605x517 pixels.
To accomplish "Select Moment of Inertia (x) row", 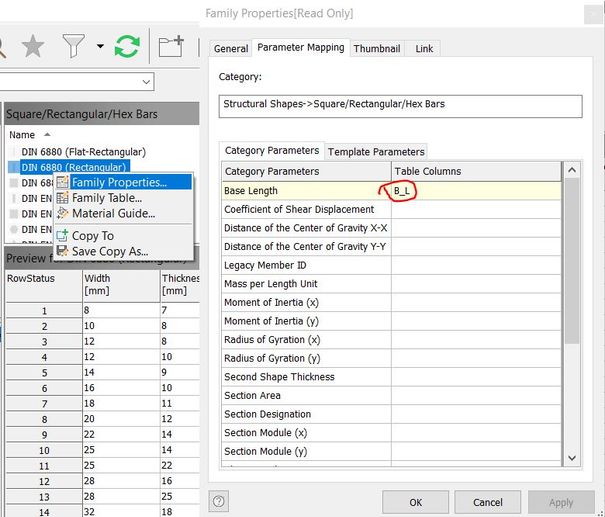I will [391, 302].
